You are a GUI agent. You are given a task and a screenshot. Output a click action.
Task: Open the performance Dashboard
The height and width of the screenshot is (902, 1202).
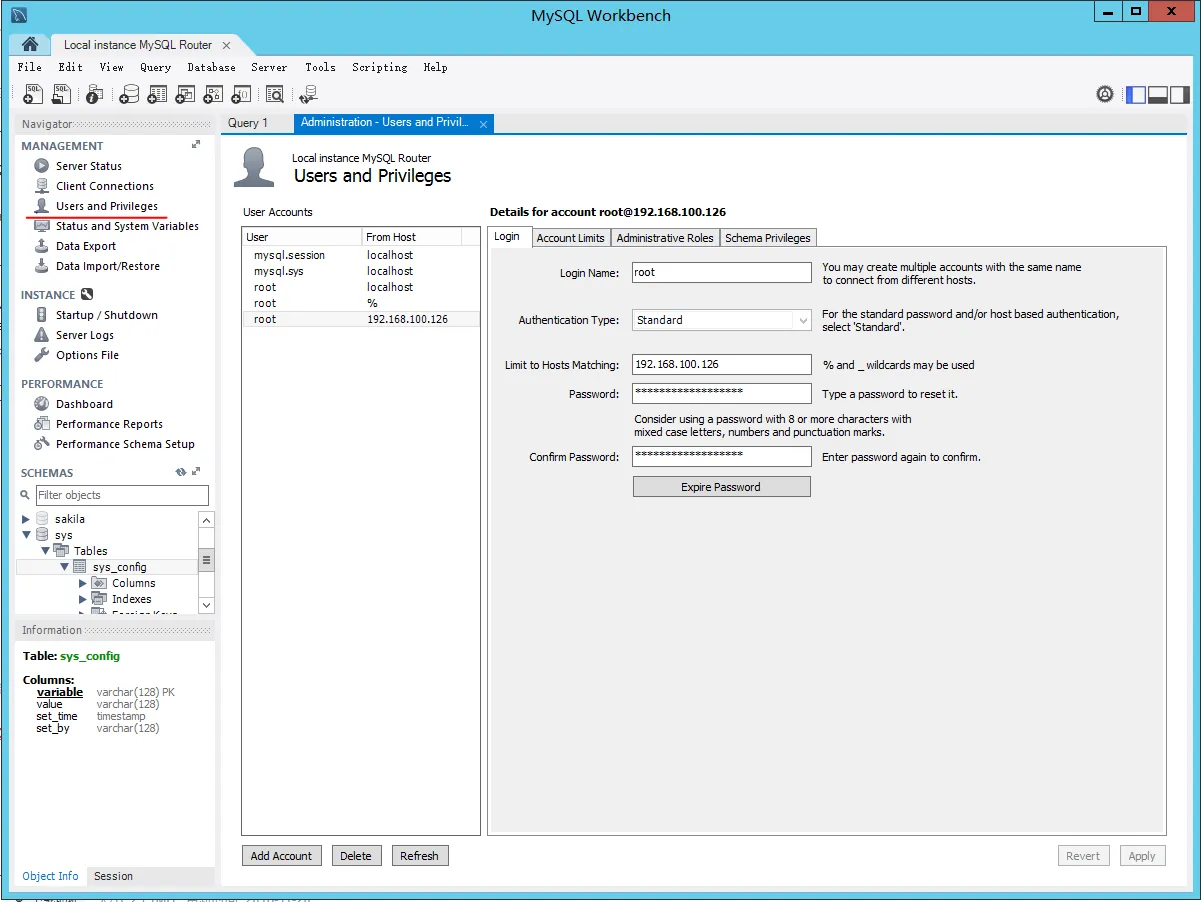click(84, 404)
